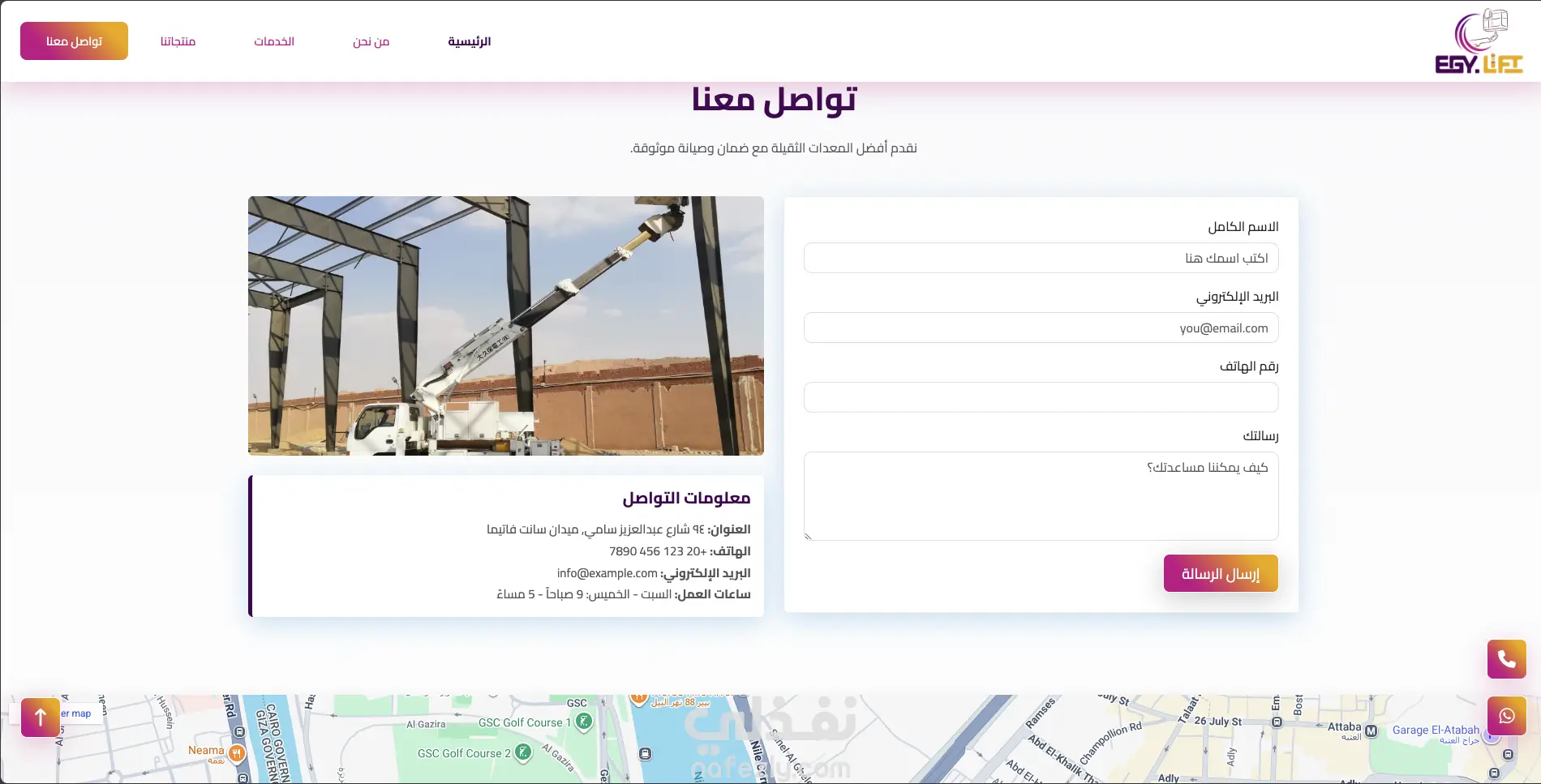
Task: Click the البريد الإلكتروني form label
Action: click(1238, 297)
